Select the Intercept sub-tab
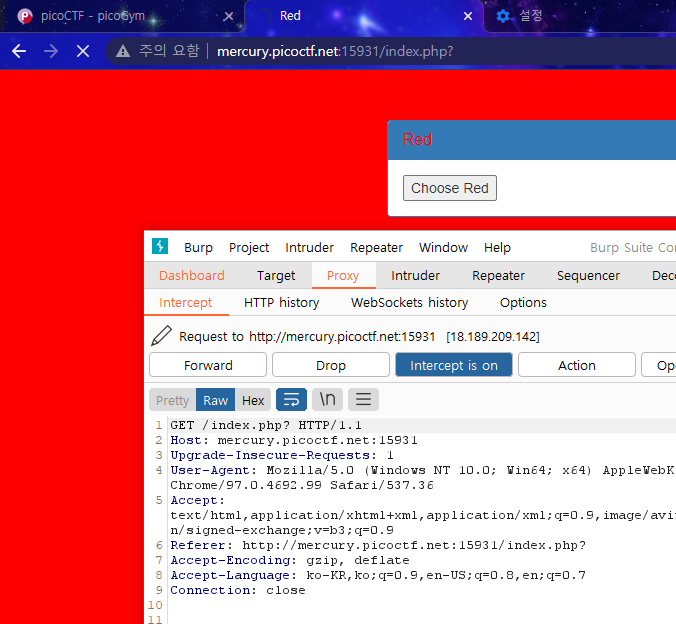Viewport: 676px width, 624px height. (185, 303)
